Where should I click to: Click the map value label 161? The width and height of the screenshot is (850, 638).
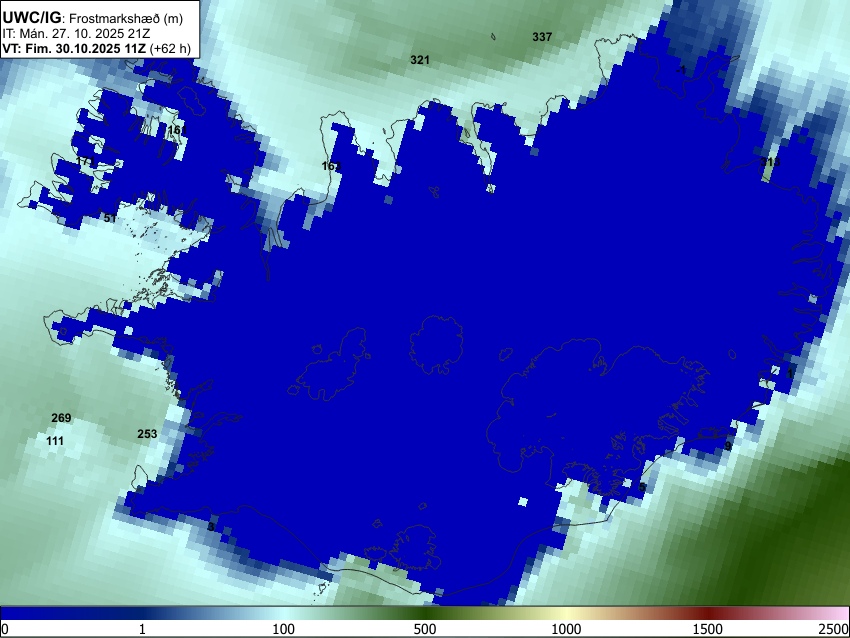click(177, 130)
